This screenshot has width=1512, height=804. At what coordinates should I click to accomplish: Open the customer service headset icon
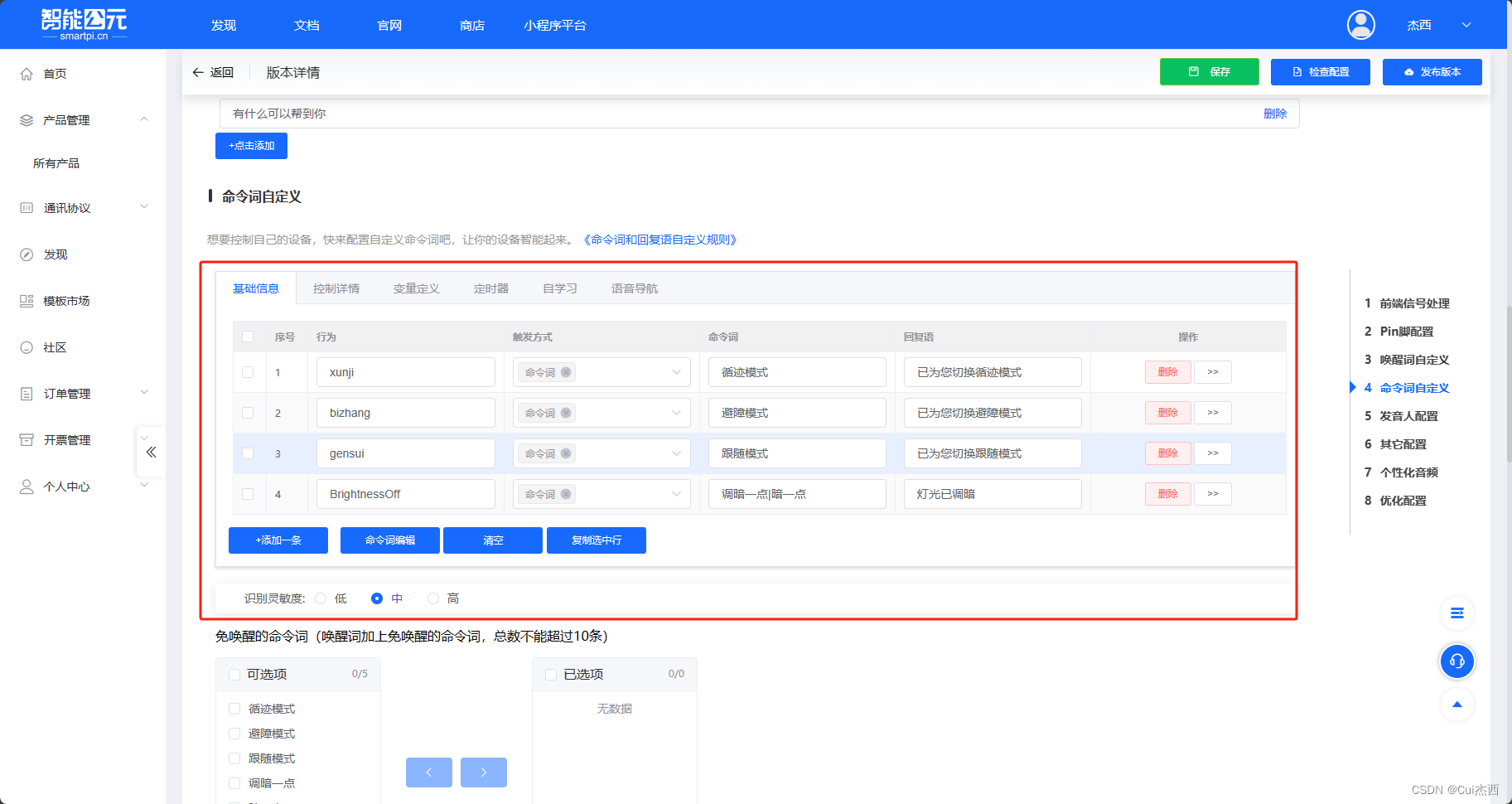click(1457, 661)
